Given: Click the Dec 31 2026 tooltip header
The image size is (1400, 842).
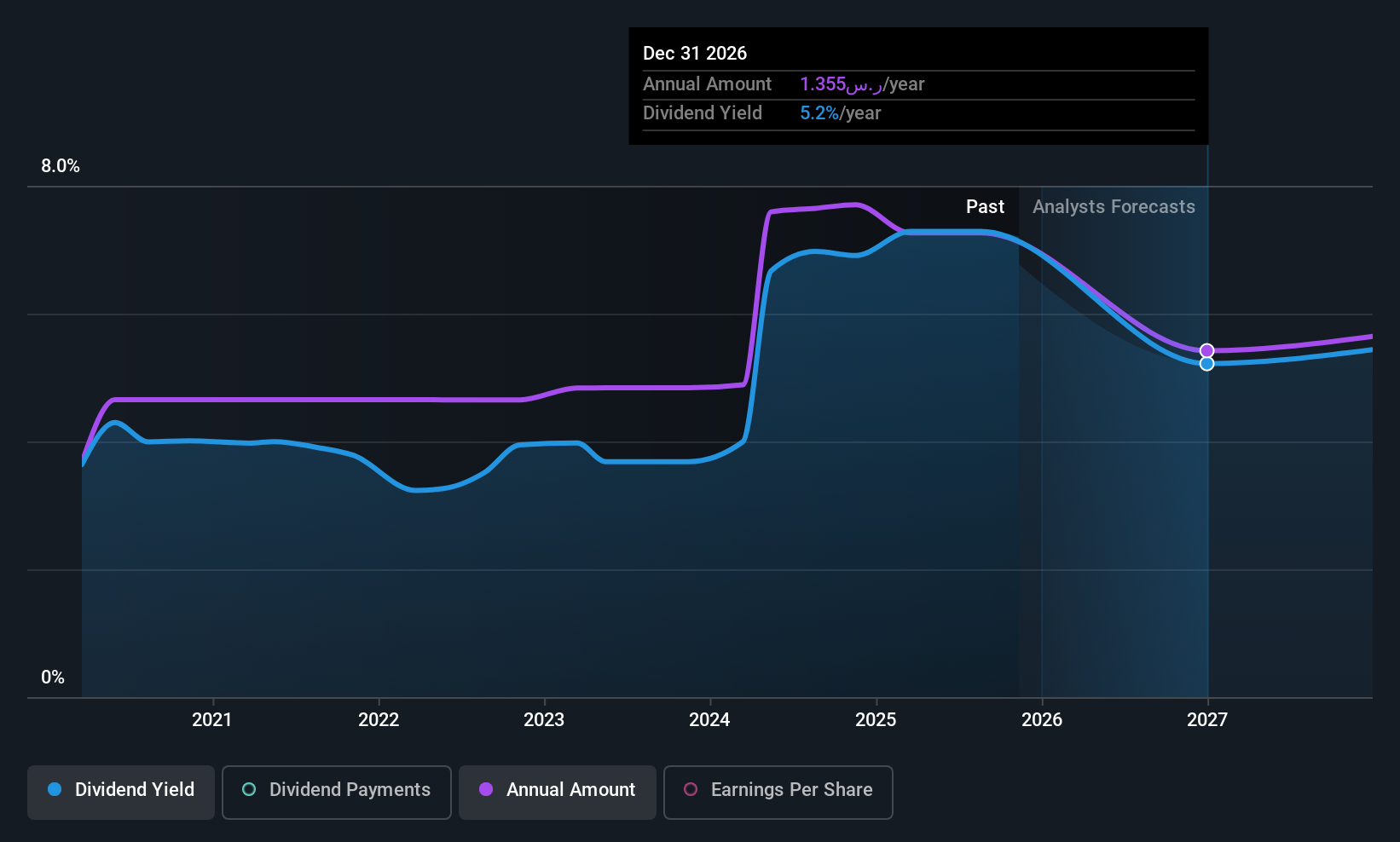Looking at the screenshot, I should [x=695, y=54].
